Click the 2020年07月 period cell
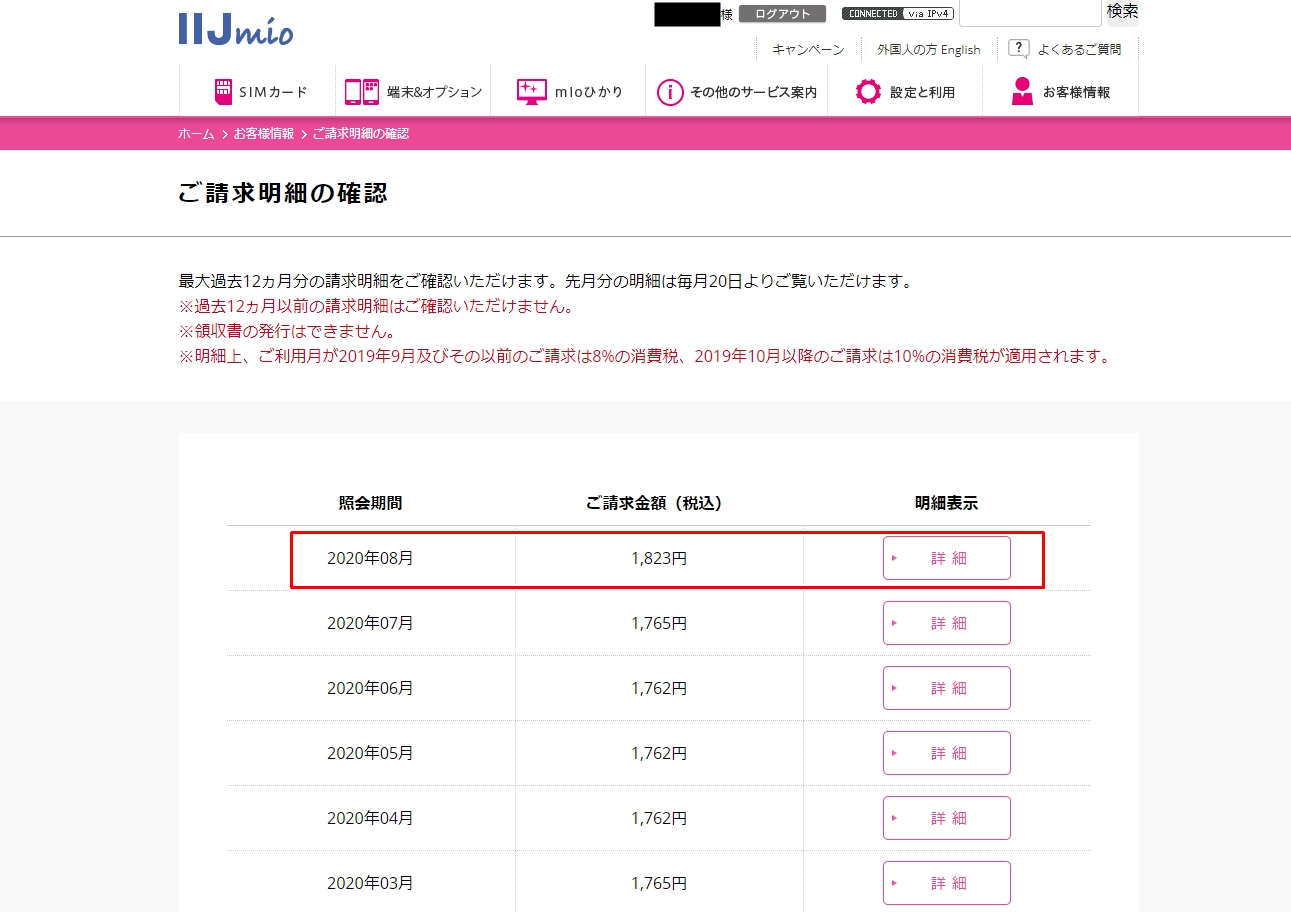 pos(370,623)
